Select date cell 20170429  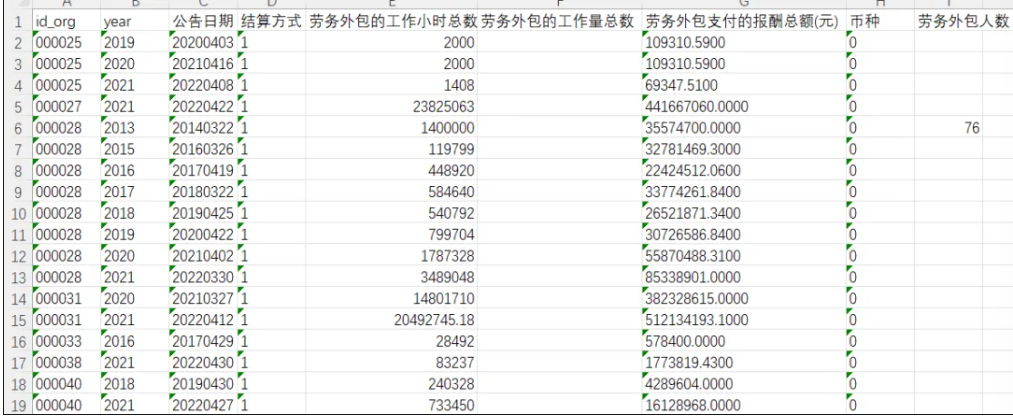(203, 341)
